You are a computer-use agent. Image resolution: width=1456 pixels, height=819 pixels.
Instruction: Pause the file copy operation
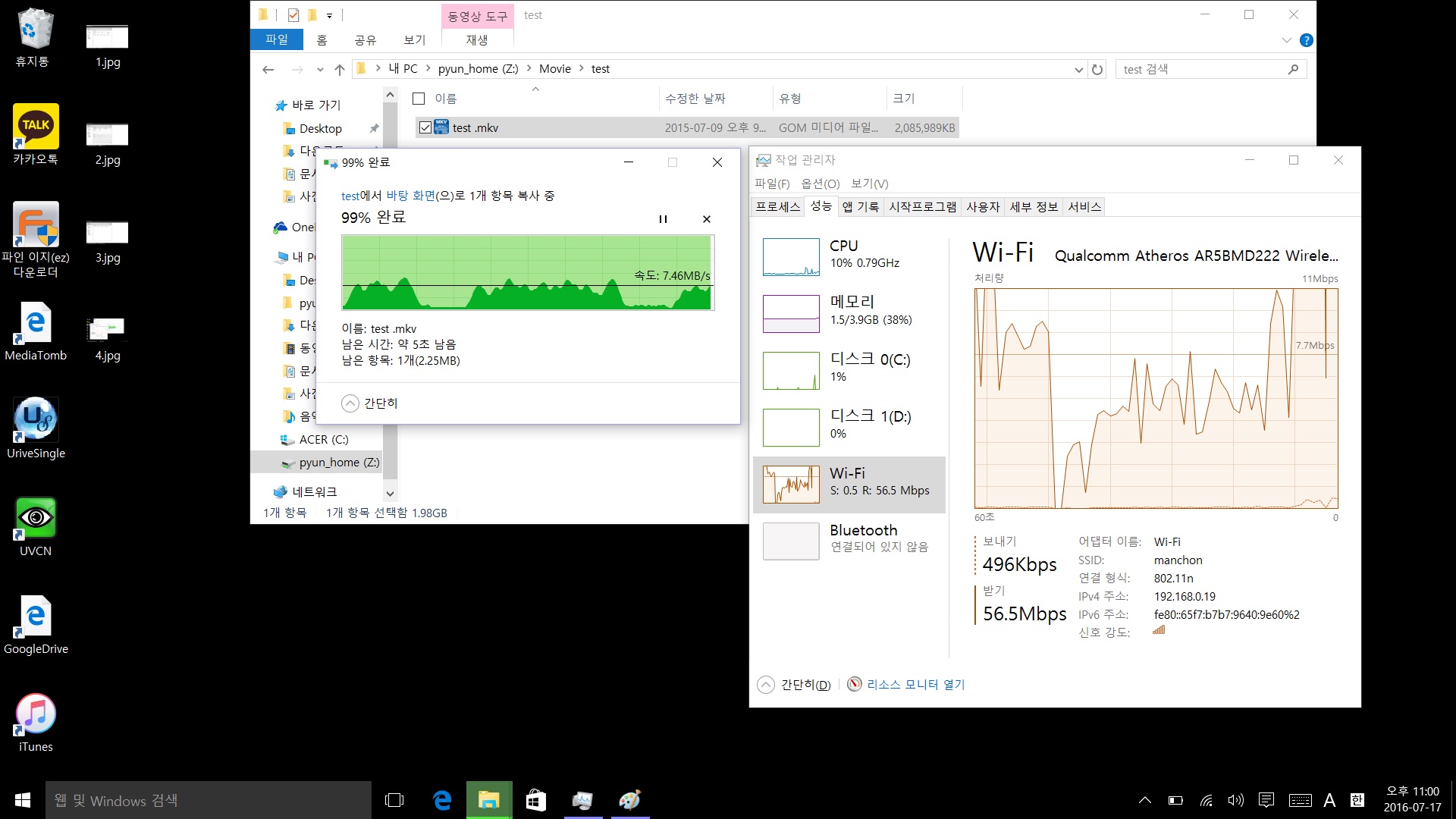coord(663,219)
